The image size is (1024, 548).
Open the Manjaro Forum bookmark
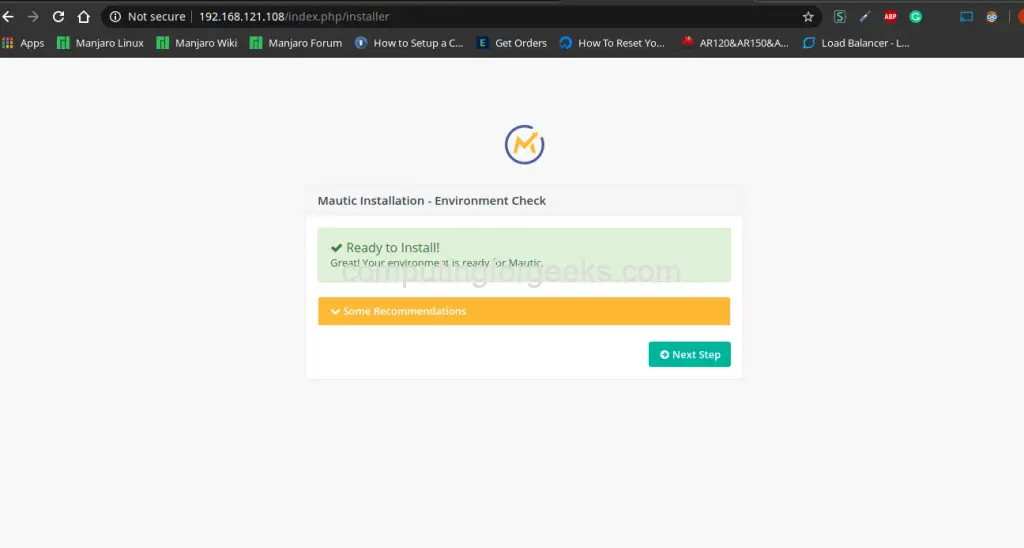coord(296,43)
